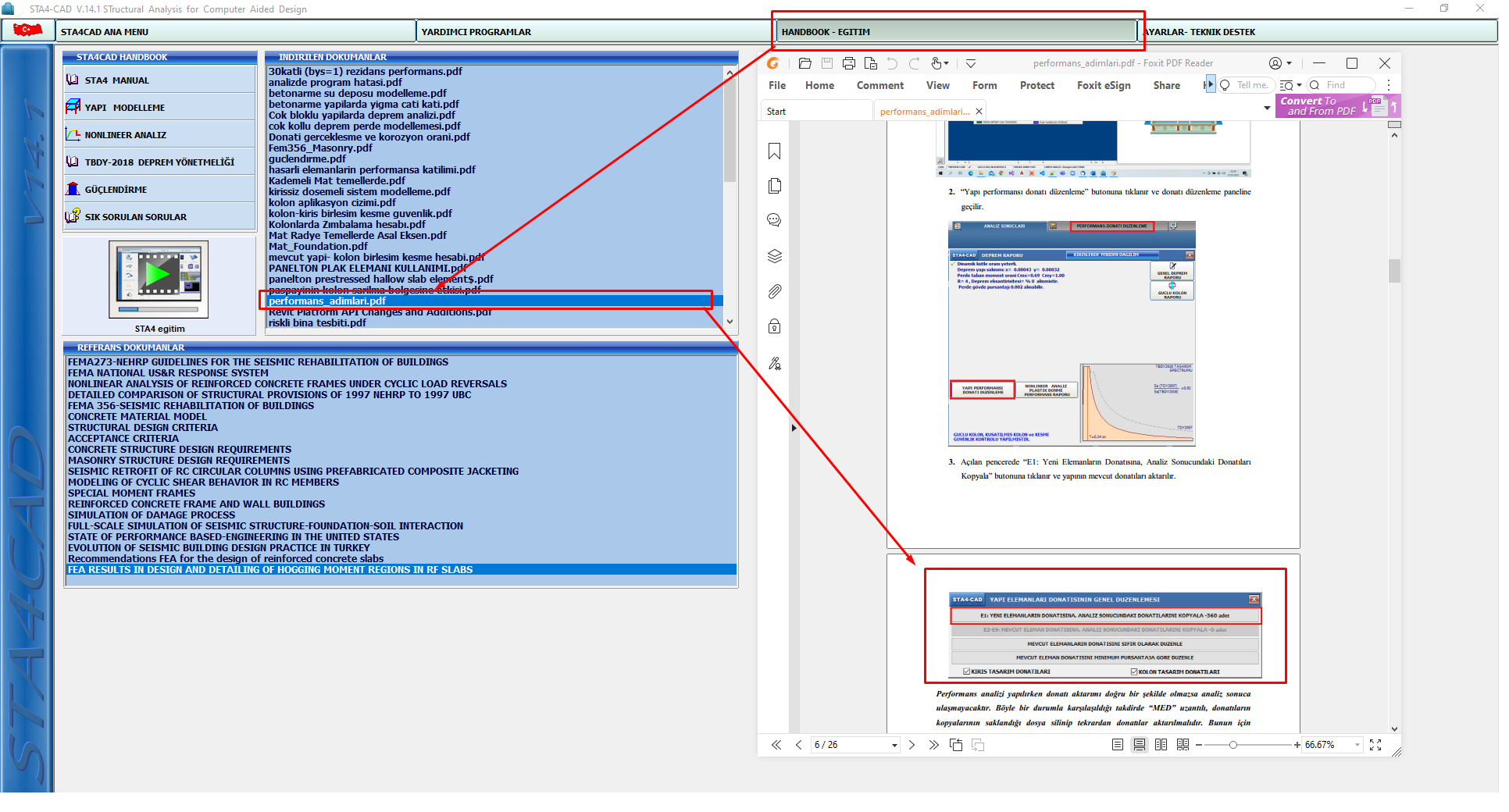Enable continuous page view mode
The image size is (1509, 812).
click(1140, 745)
